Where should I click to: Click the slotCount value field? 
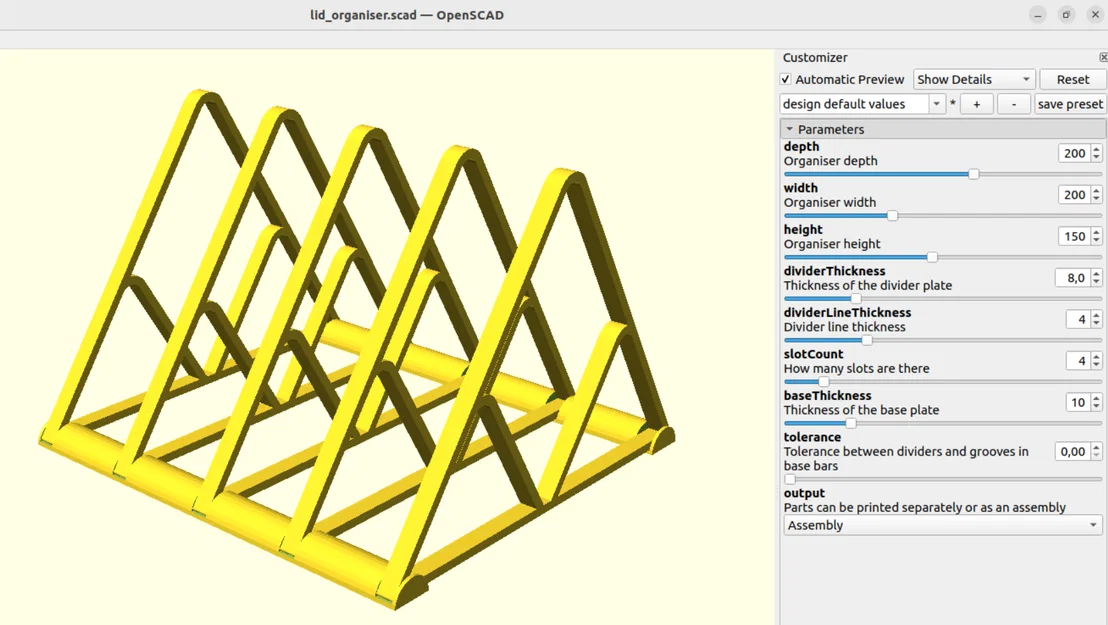point(1078,361)
